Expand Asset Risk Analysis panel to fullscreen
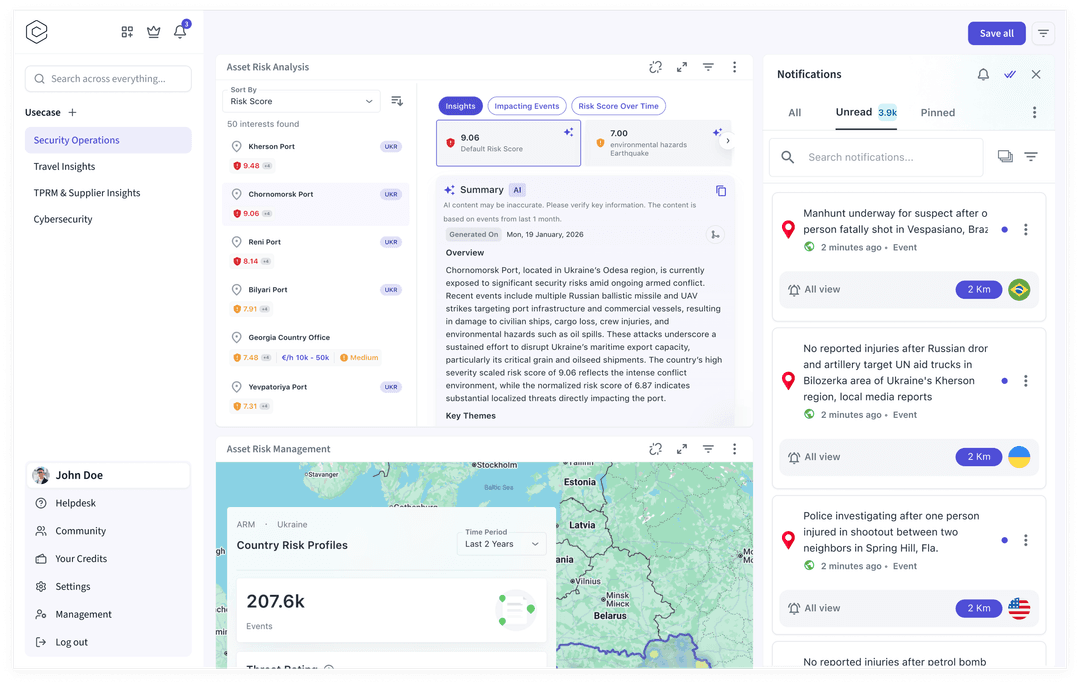The width and height of the screenshot is (1080, 685). (682, 67)
